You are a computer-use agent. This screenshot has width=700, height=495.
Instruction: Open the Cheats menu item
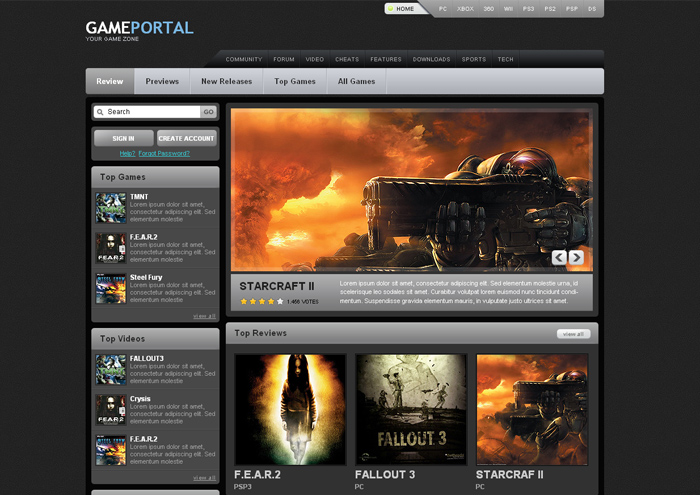click(347, 59)
